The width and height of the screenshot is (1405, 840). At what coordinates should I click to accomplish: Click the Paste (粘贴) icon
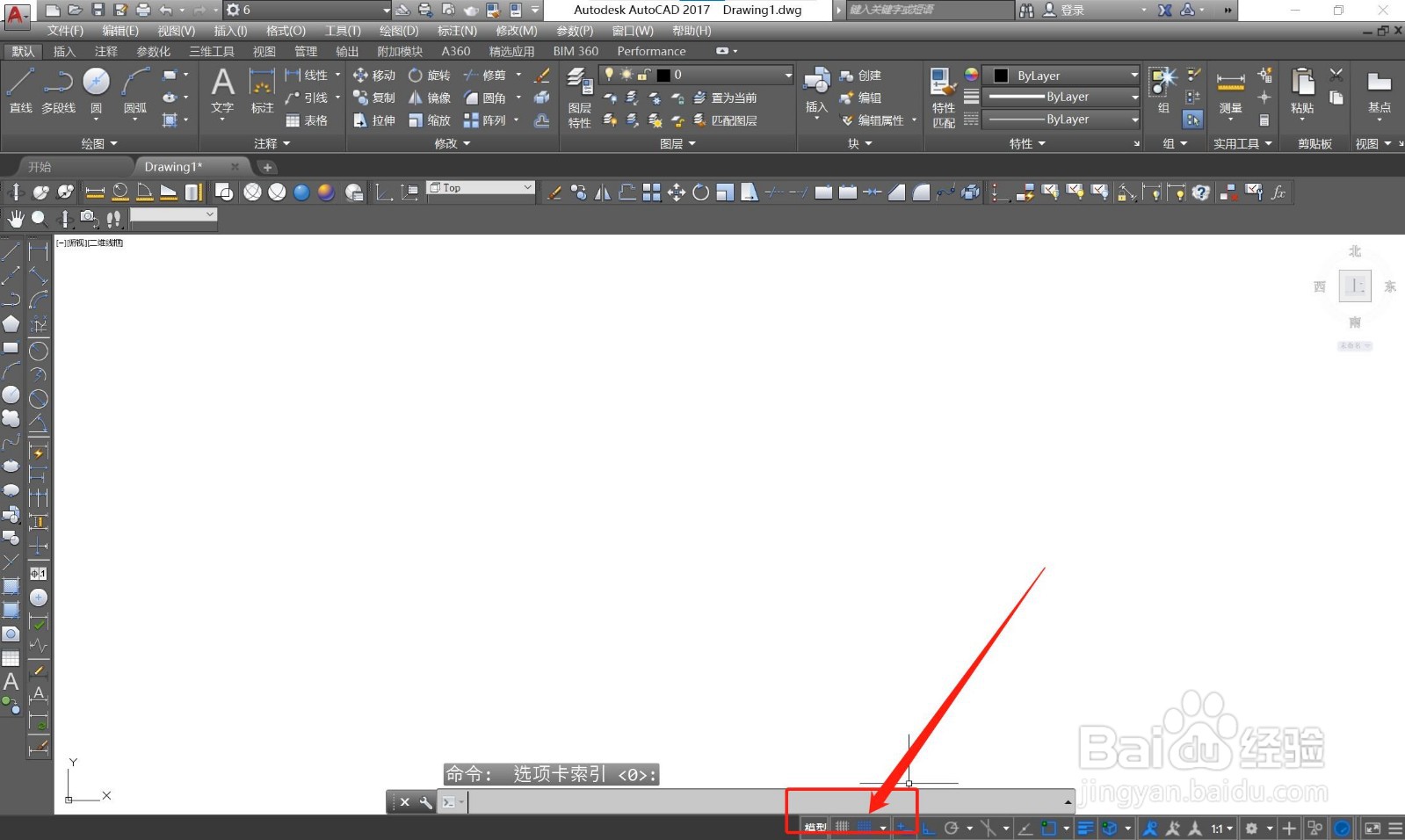coord(1302,91)
